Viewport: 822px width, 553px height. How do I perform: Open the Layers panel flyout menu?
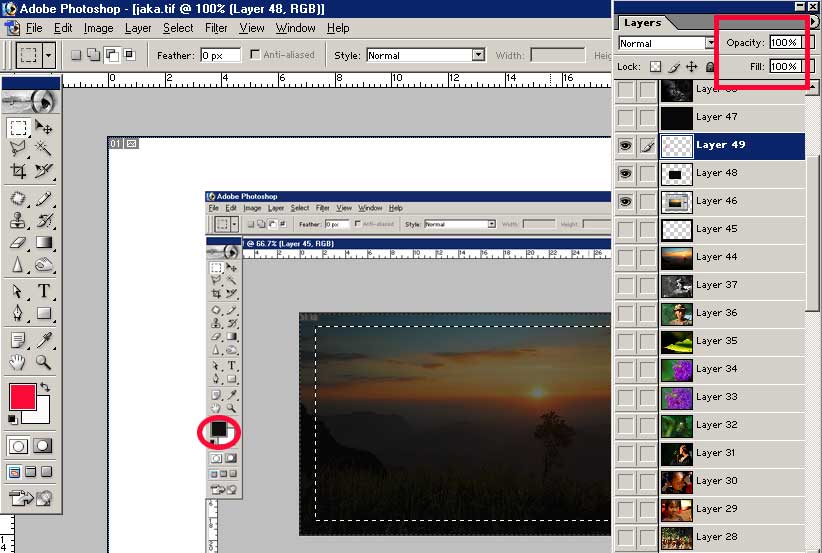pyautogui.click(x=813, y=22)
